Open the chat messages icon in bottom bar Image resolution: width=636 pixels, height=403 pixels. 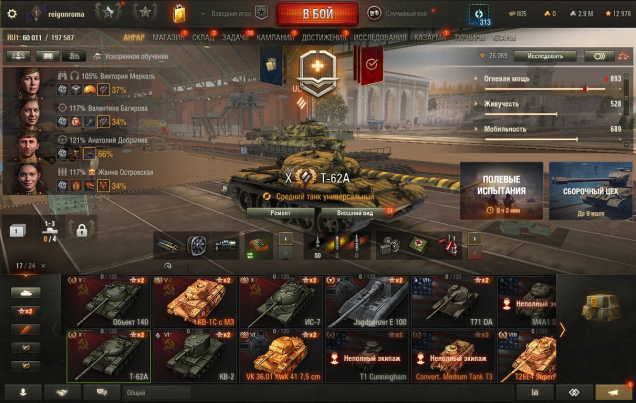tap(101, 392)
